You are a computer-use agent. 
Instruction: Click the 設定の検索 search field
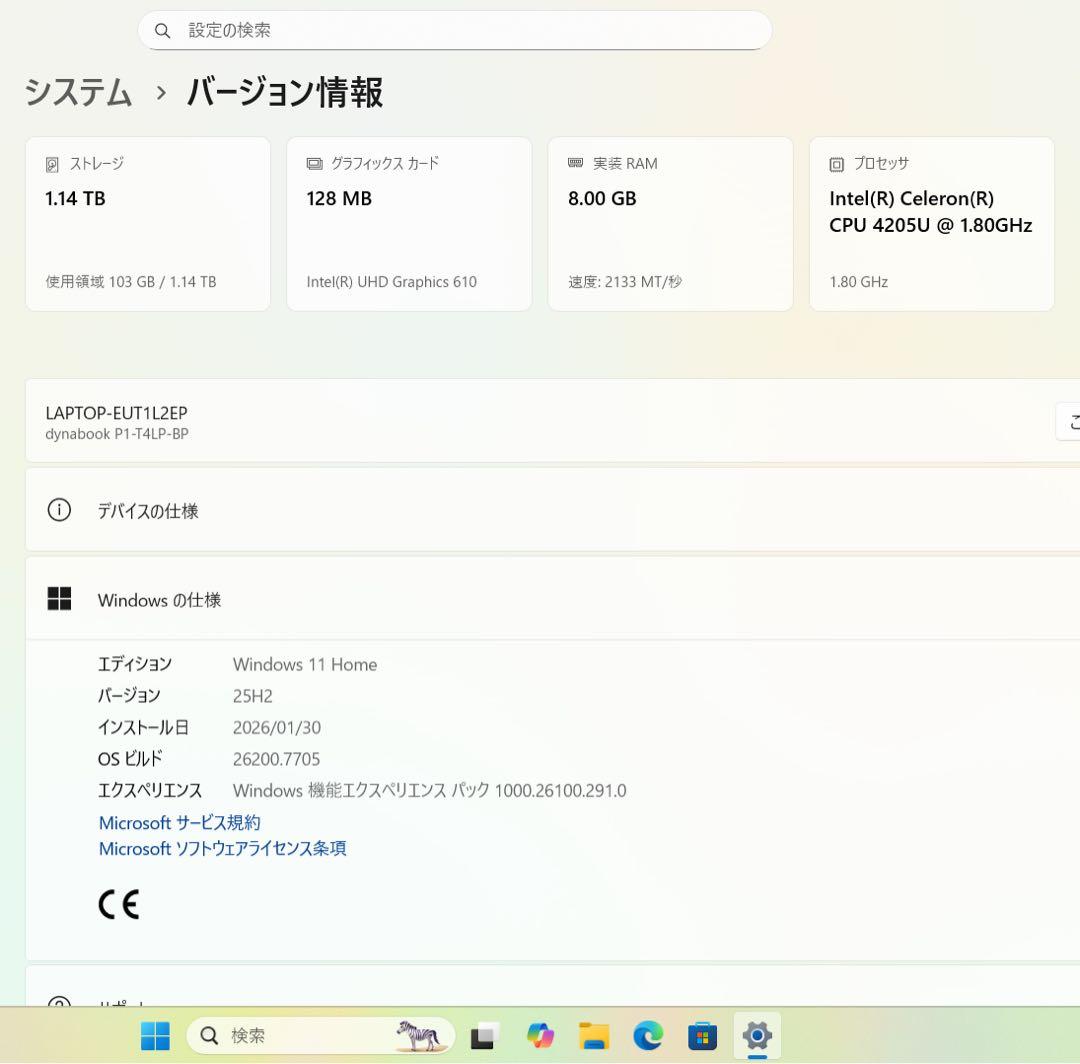point(455,31)
